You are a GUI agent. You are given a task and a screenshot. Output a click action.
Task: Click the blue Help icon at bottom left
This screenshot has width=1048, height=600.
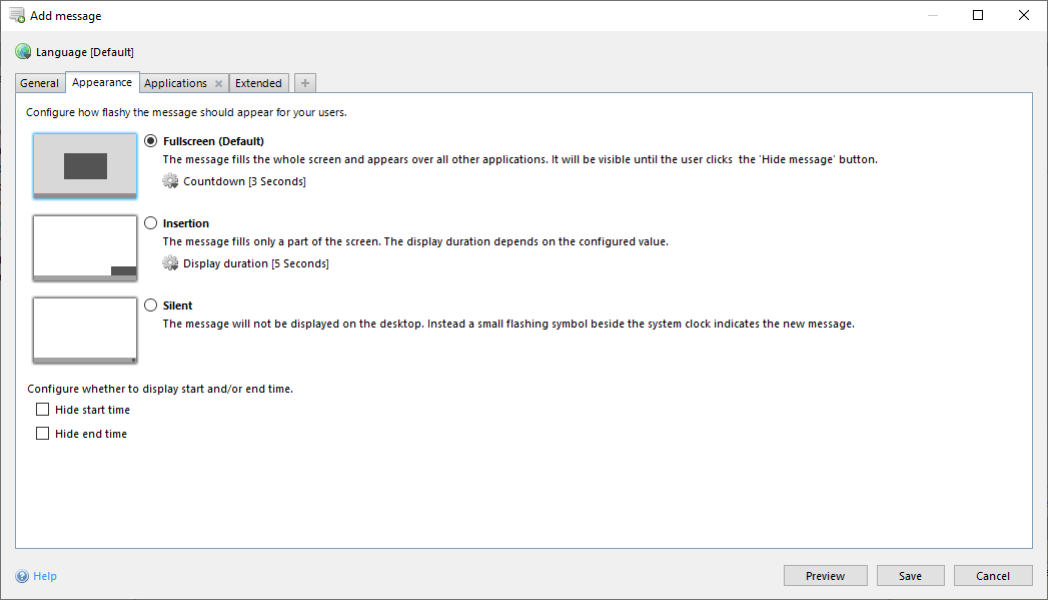click(x=24, y=576)
